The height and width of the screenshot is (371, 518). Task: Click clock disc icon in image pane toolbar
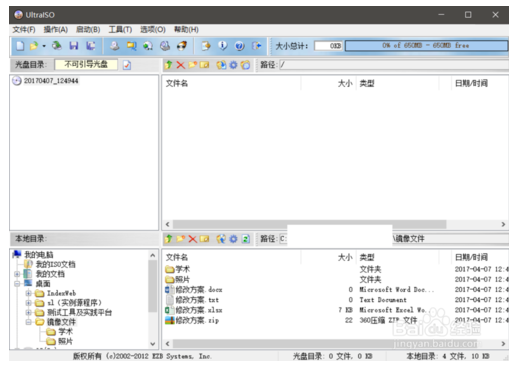pos(245,65)
